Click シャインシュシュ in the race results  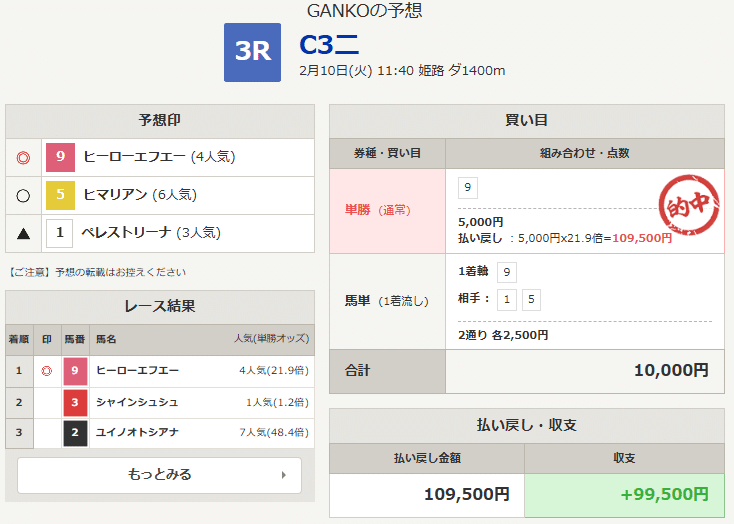137,402
